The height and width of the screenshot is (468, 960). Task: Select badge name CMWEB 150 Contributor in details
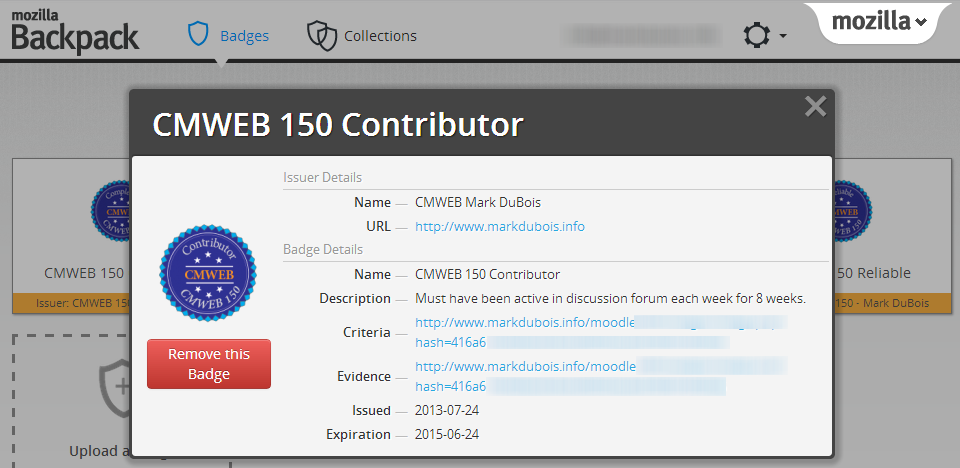point(487,274)
